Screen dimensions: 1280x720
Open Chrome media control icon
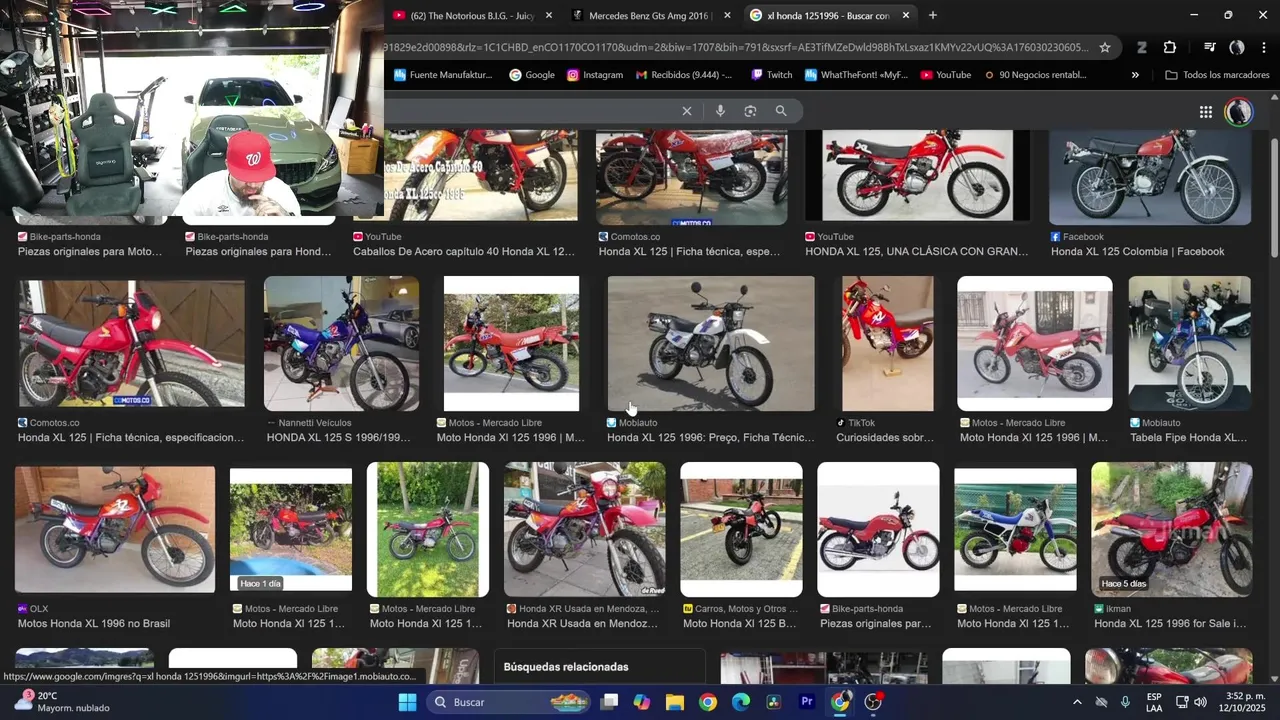[1209, 47]
